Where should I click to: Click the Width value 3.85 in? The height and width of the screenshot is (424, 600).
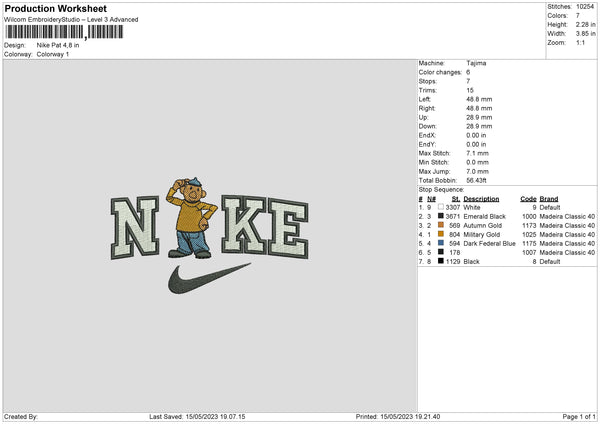coord(585,34)
